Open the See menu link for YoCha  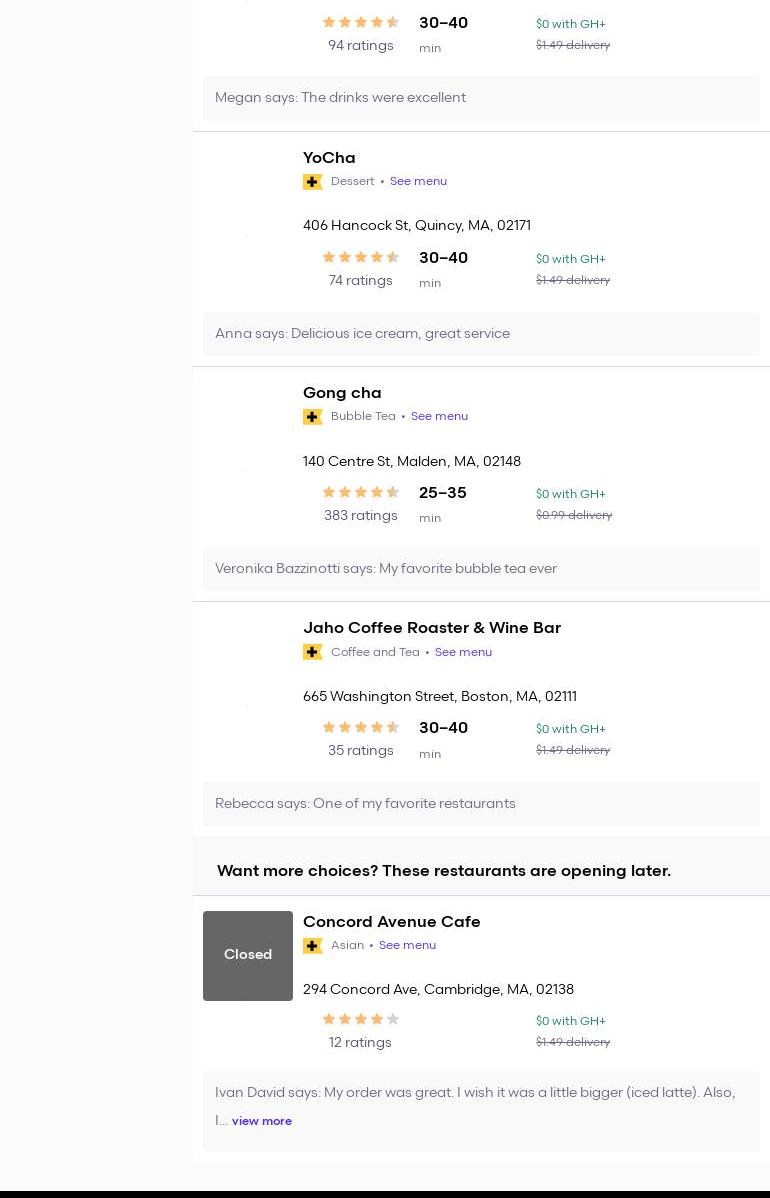(418, 182)
